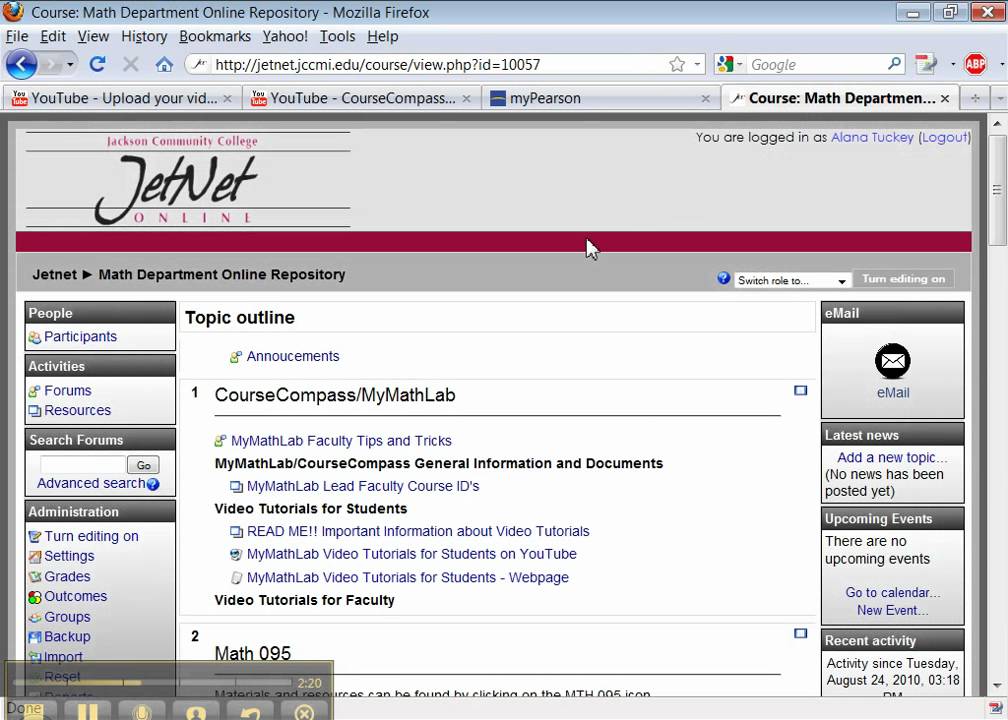Click the Turn editing on button

pos(903,279)
